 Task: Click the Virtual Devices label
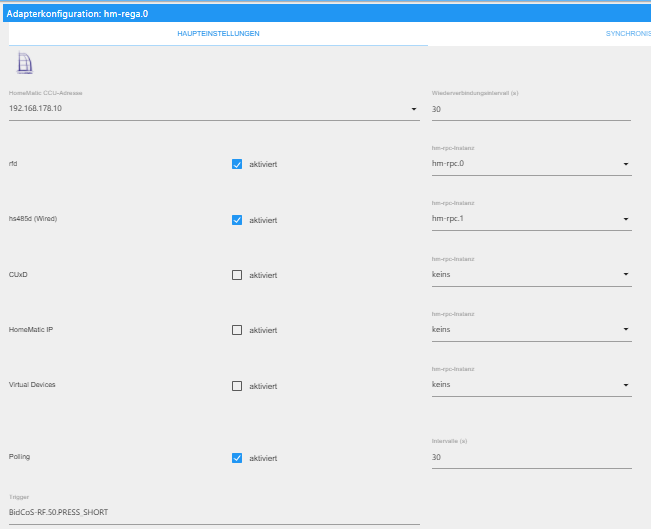32,385
